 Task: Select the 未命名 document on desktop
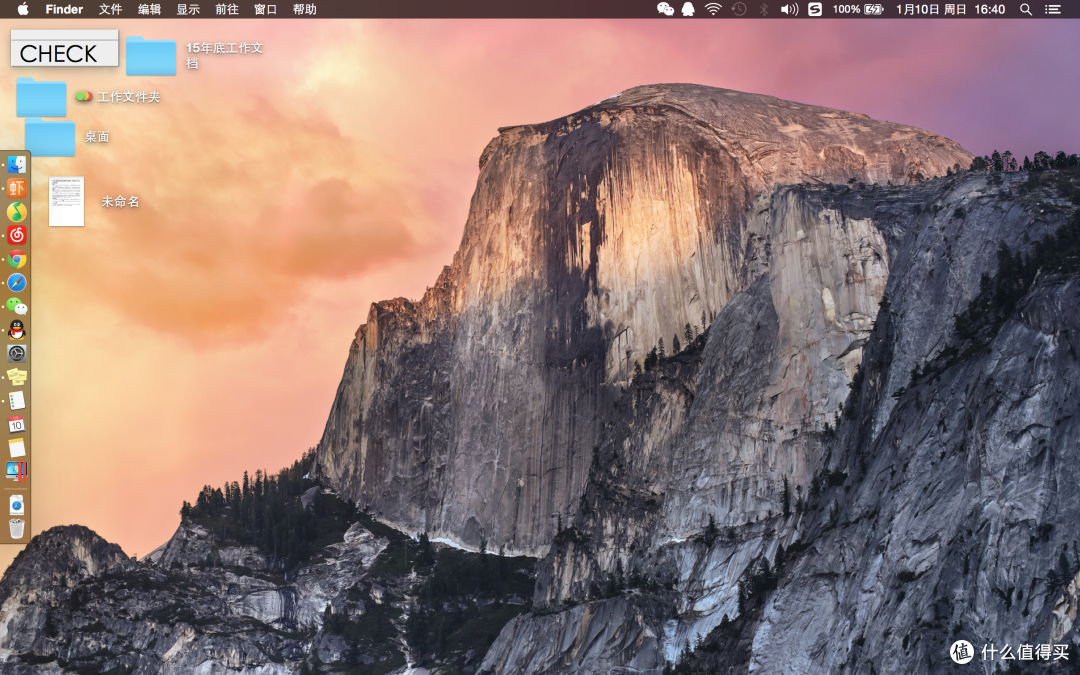pyautogui.click(x=67, y=201)
